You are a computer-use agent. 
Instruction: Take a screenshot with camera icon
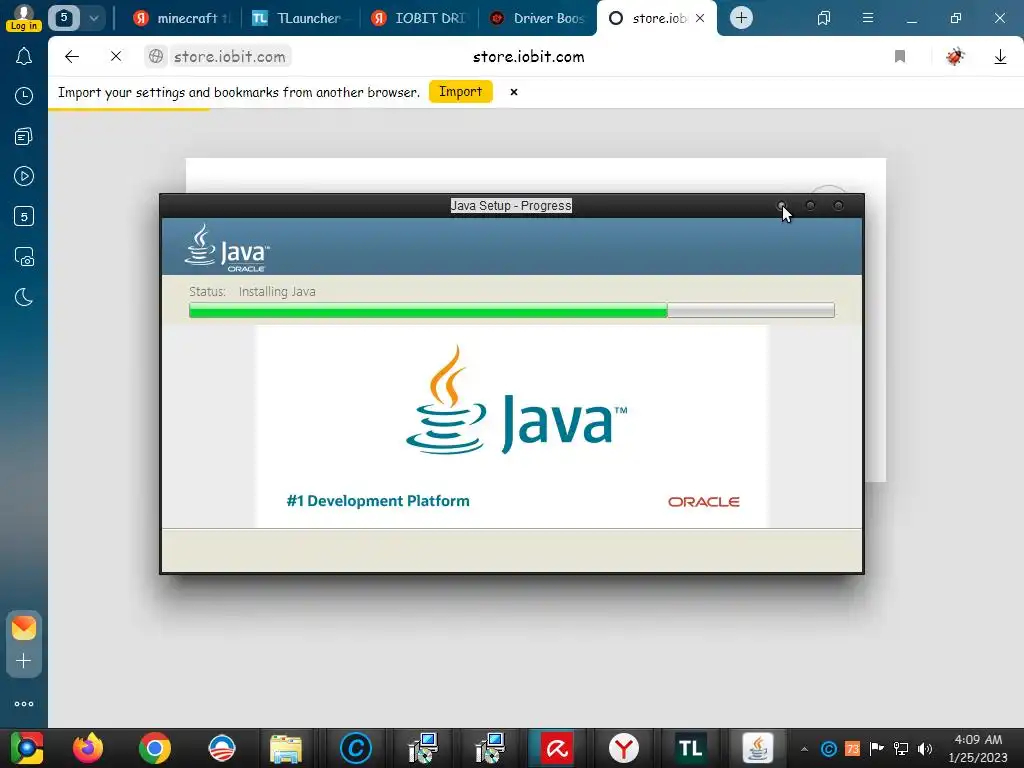24,257
